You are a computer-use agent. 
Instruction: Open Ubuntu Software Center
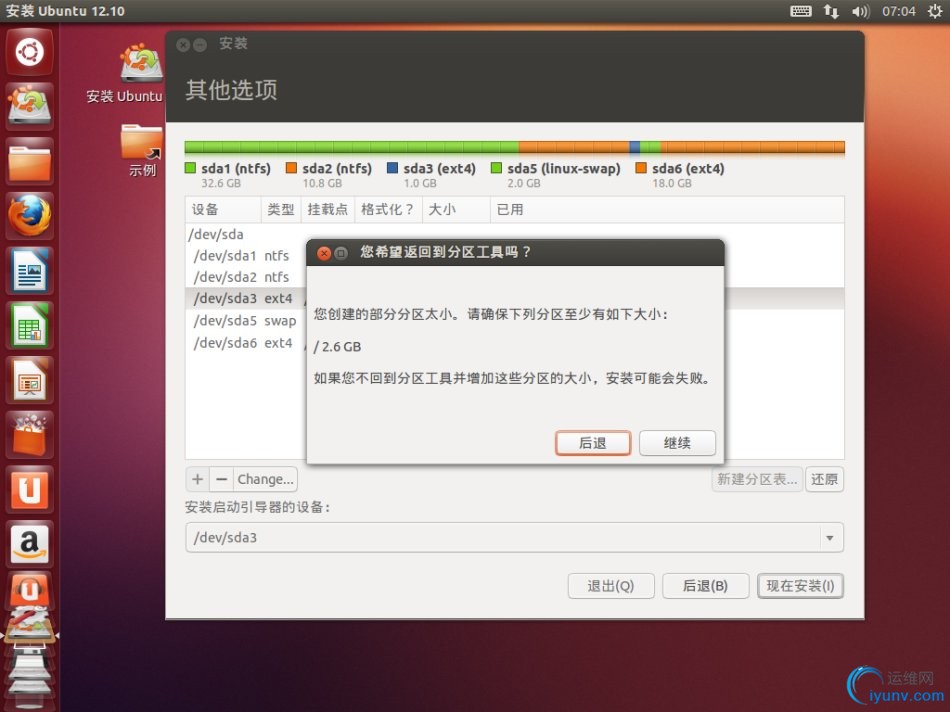click(x=29, y=434)
